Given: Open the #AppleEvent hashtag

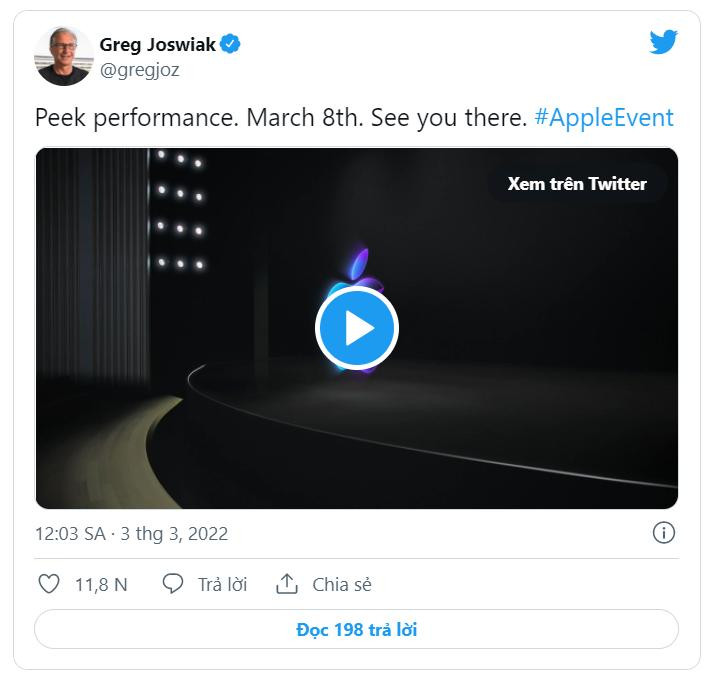Looking at the screenshot, I should pos(604,117).
